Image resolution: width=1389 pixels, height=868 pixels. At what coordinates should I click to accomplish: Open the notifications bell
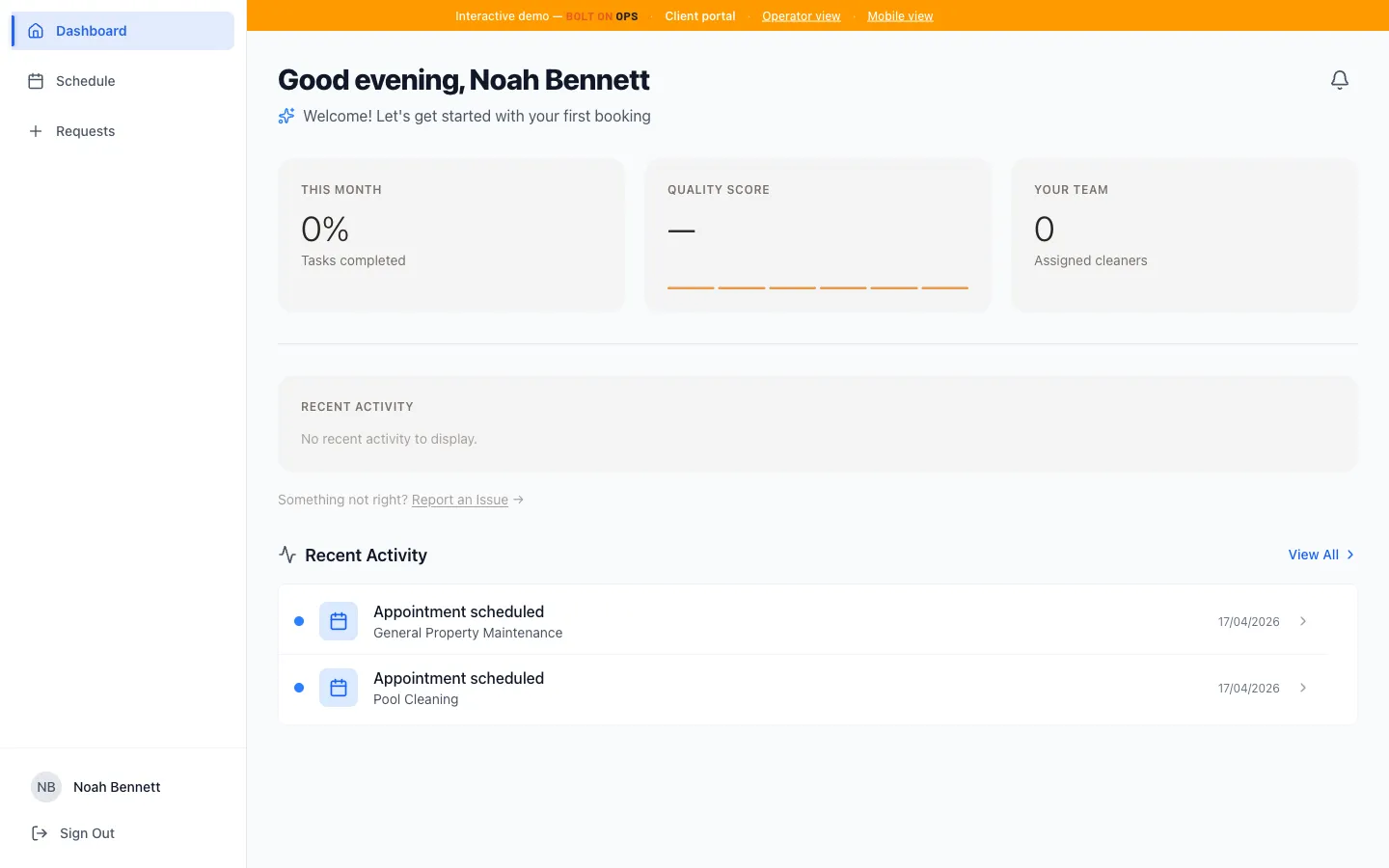1339,80
